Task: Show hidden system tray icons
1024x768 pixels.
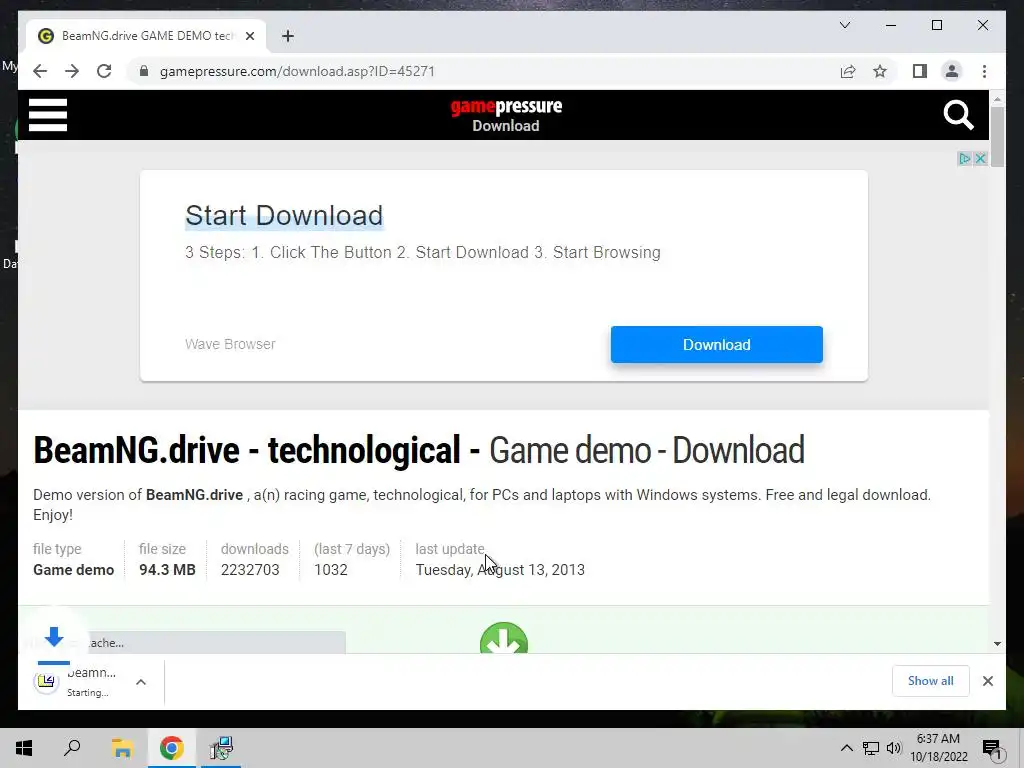Action: [x=846, y=748]
